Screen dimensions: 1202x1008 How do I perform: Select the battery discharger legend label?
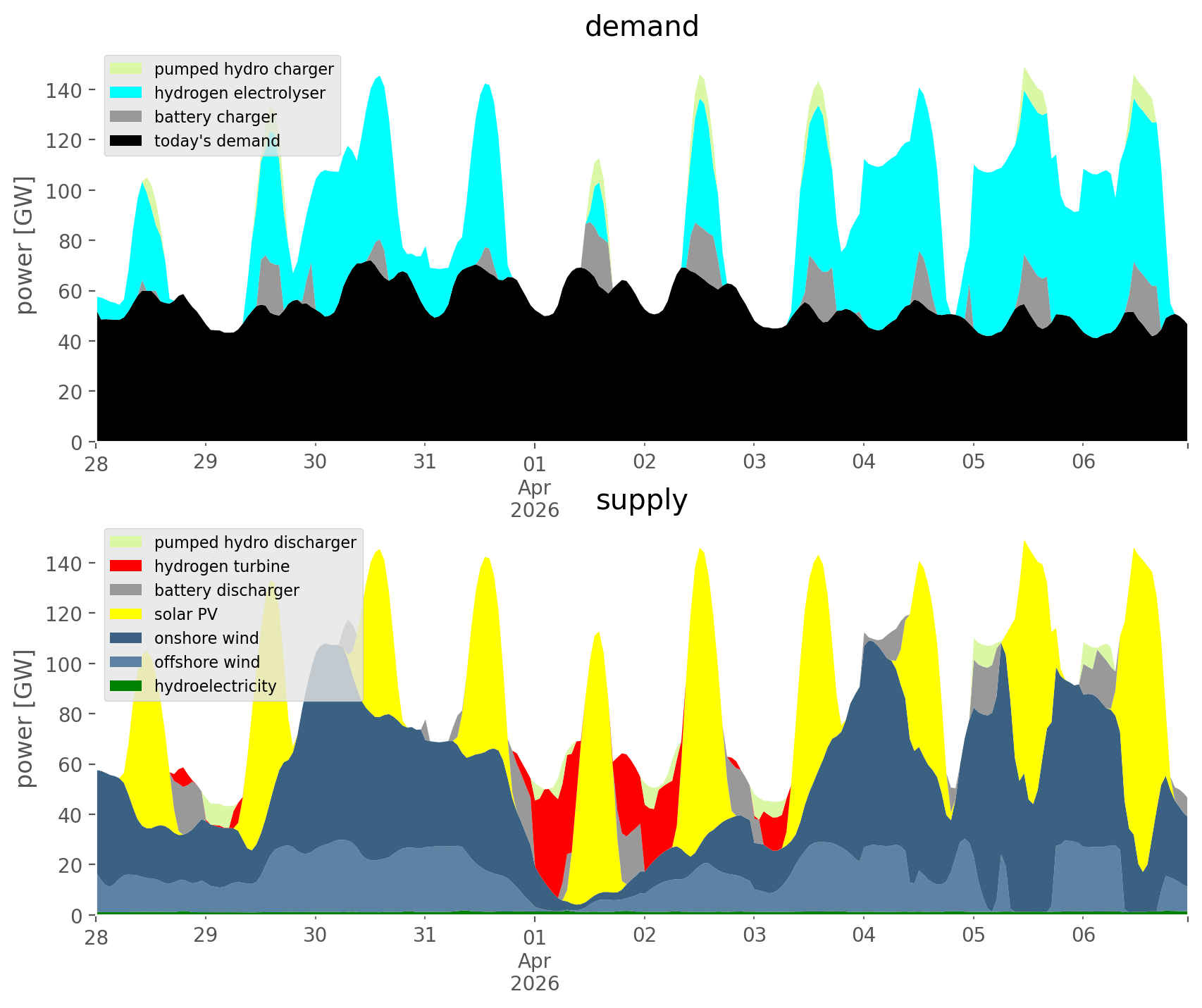(x=226, y=590)
